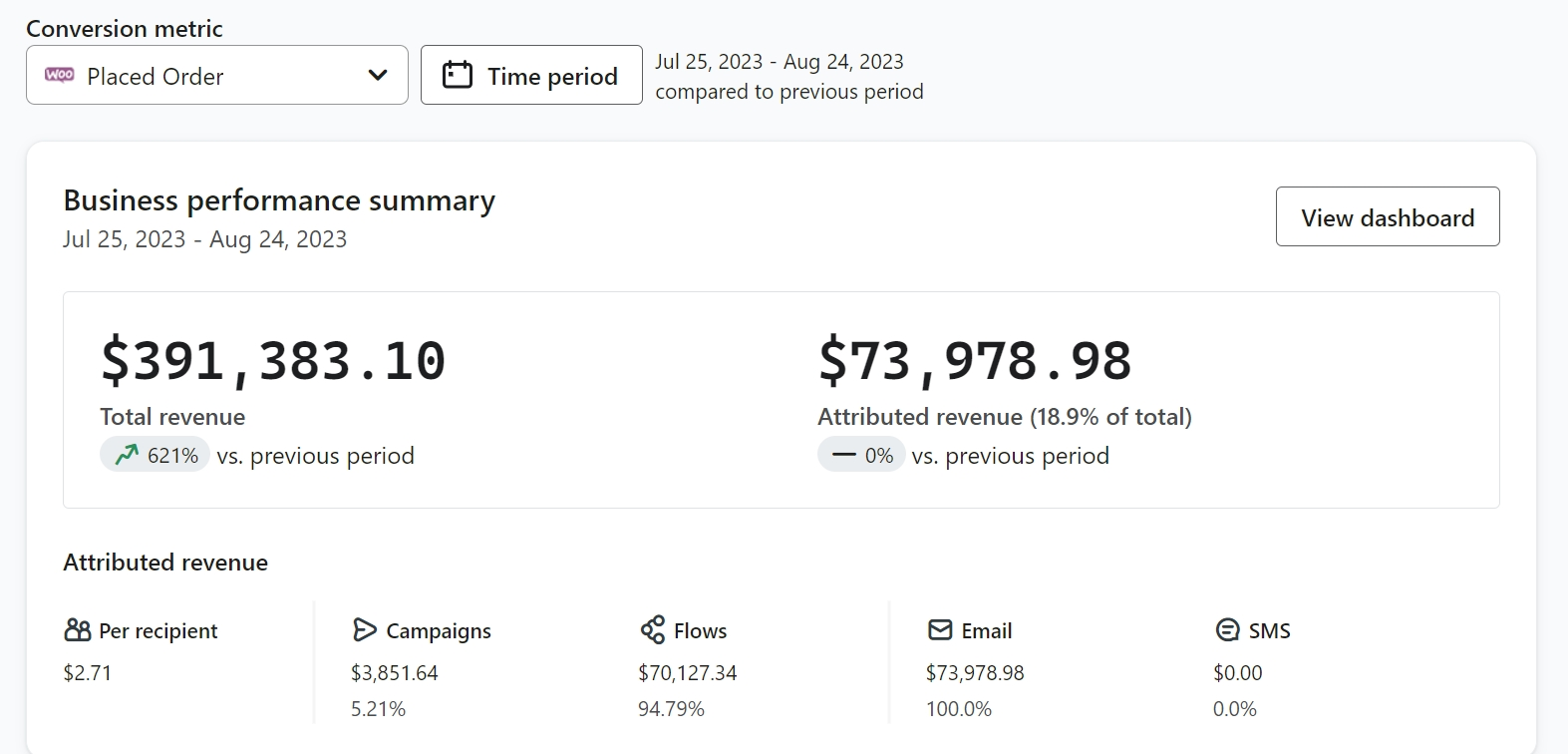Screen dimensions: 1568x754
Task: Click the Per recipient people icon
Action: [77, 630]
